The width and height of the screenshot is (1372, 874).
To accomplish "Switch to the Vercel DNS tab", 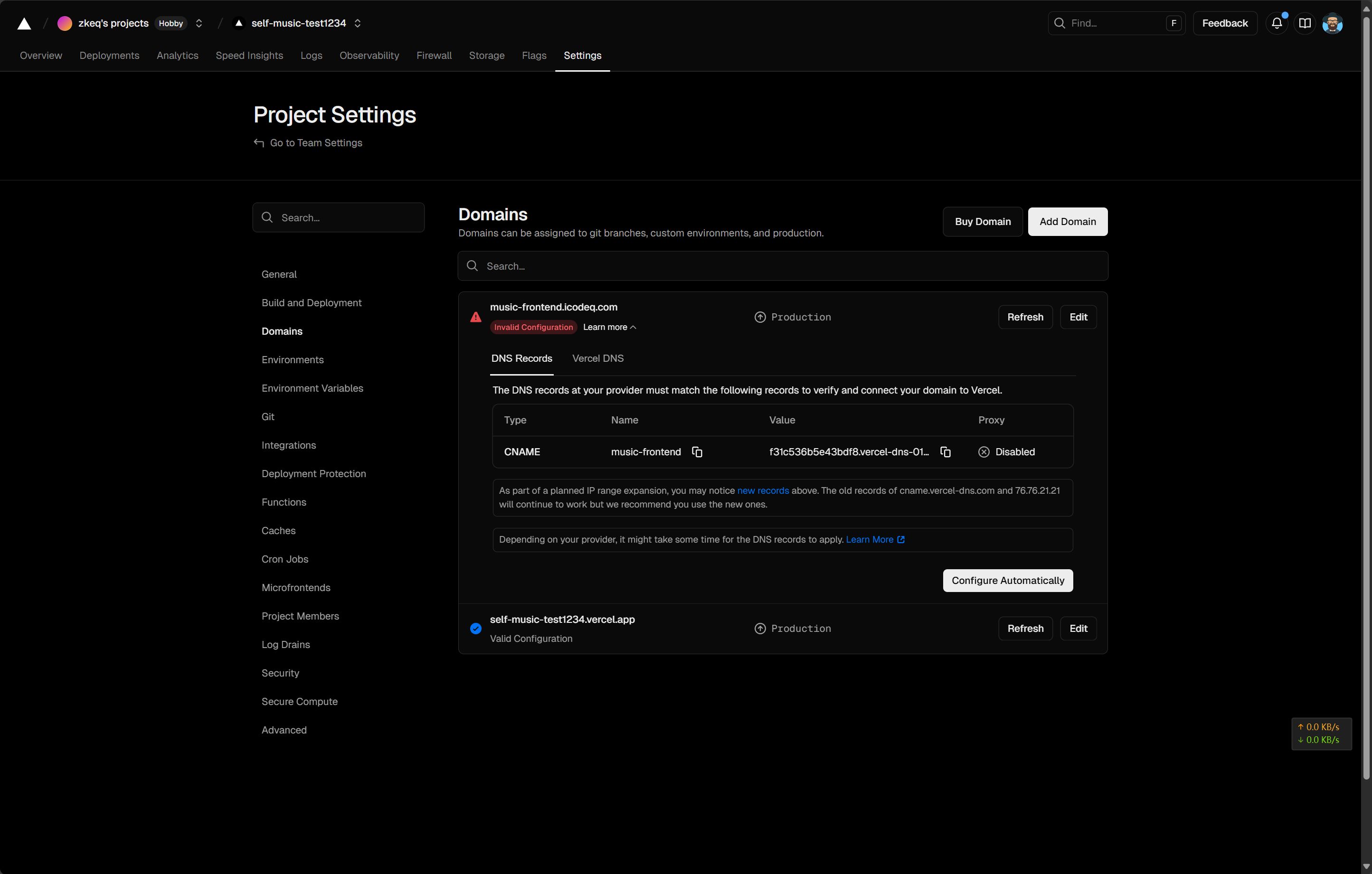I will tap(598, 358).
